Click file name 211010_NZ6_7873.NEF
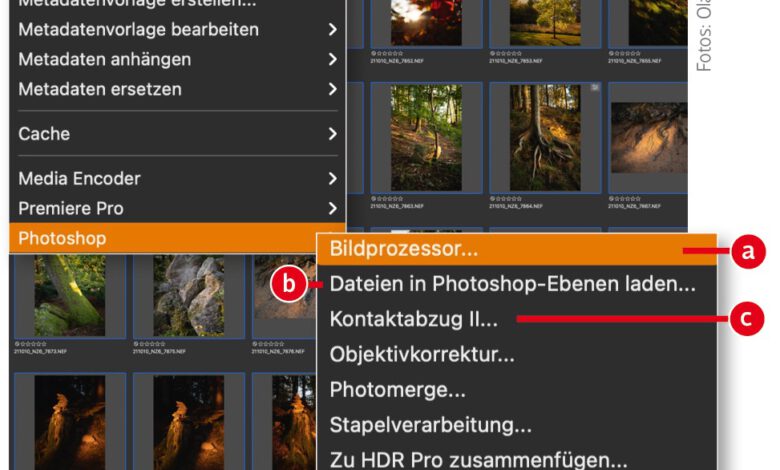780x470 pixels. coord(40,351)
